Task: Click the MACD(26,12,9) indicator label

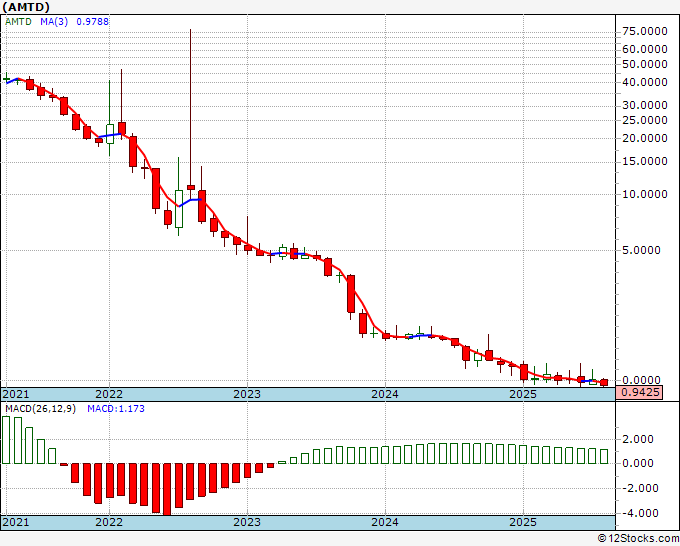Action: [x=40, y=409]
